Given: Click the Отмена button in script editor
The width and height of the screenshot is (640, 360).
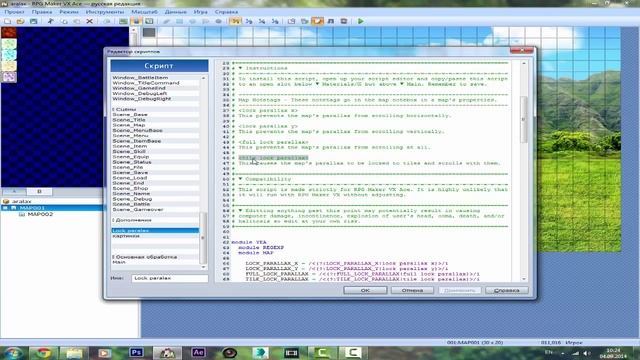Looking at the screenshot, I should point(412,290).
